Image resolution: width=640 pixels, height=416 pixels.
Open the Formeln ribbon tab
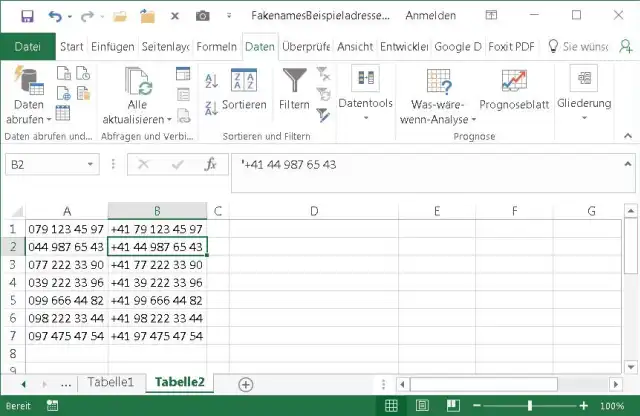(216, 47)
